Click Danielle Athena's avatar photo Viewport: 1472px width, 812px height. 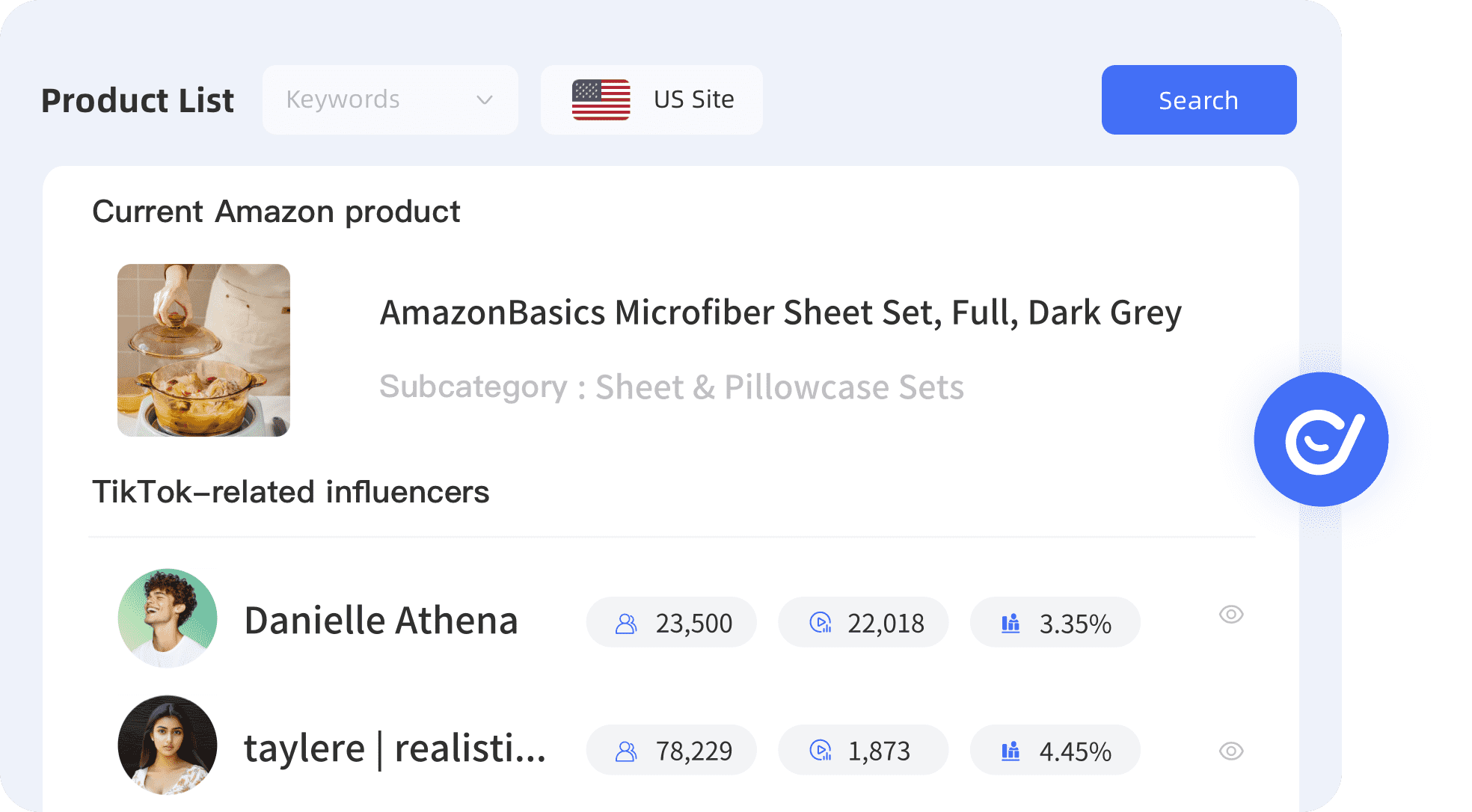click(x=168, y=618)
